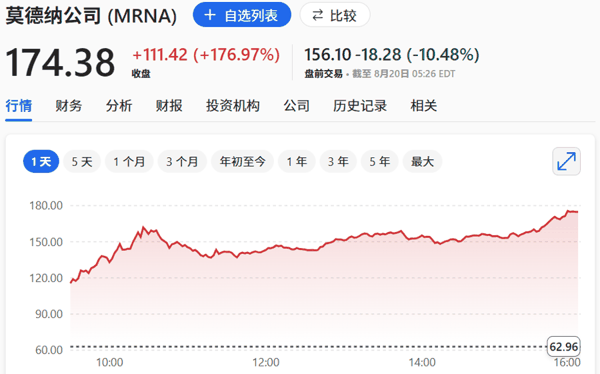Click the swap arrows icon in 比较

(318, 15)
